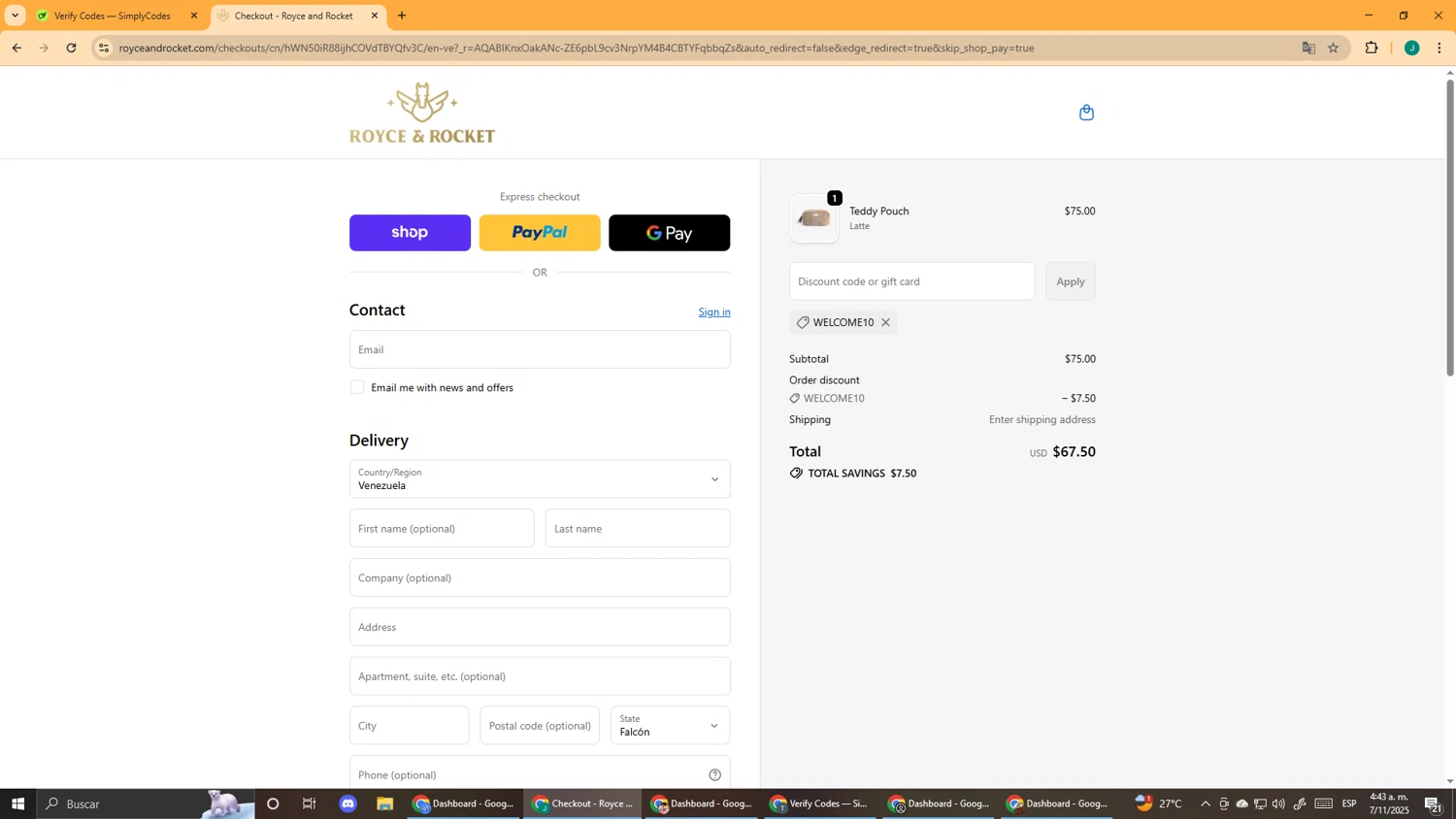Focus the Email input field
This screenshot has width=1456, height=819.
[540, 349]
